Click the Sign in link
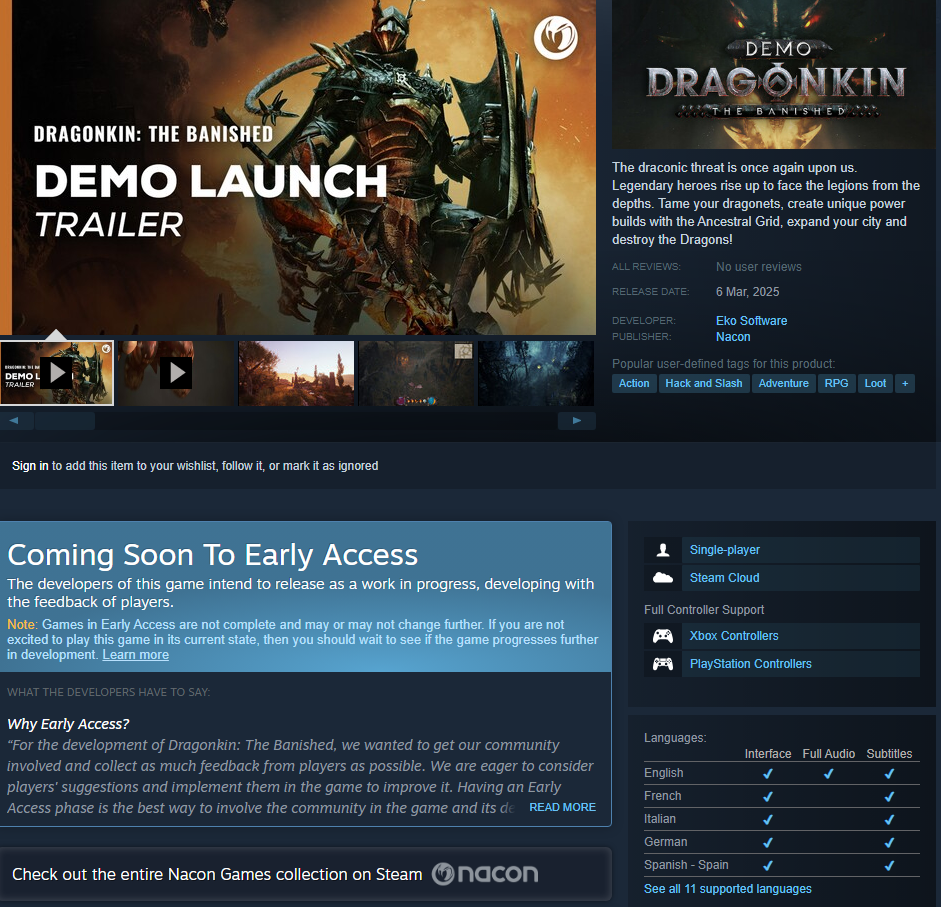Viewport: 941px width, 907px height. tap(30, 466)
